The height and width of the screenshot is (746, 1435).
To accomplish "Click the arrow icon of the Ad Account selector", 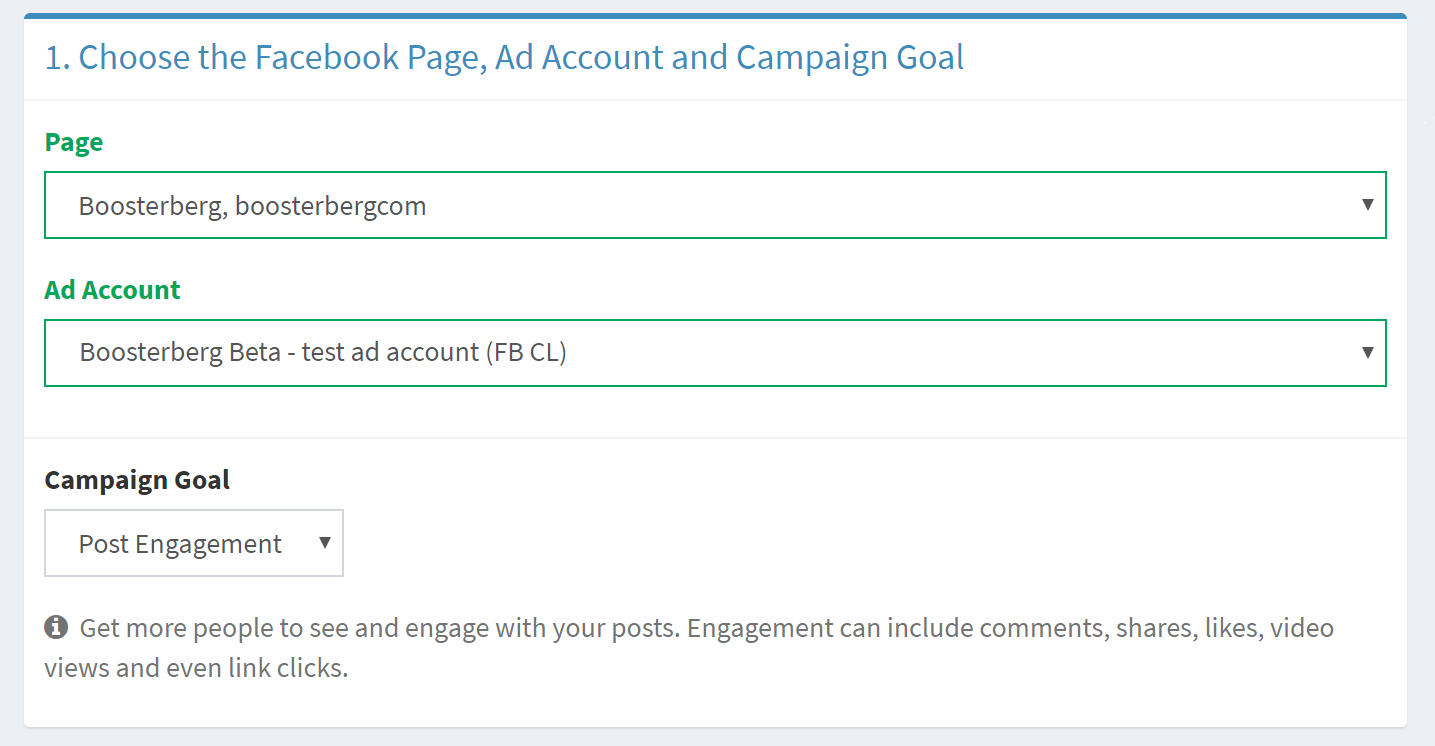I will tap(1368, 352).
